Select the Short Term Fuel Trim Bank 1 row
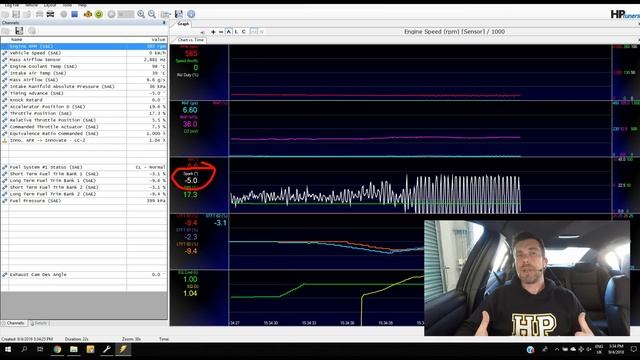Viewport: 640px width, 360px height. click(84, 174)
